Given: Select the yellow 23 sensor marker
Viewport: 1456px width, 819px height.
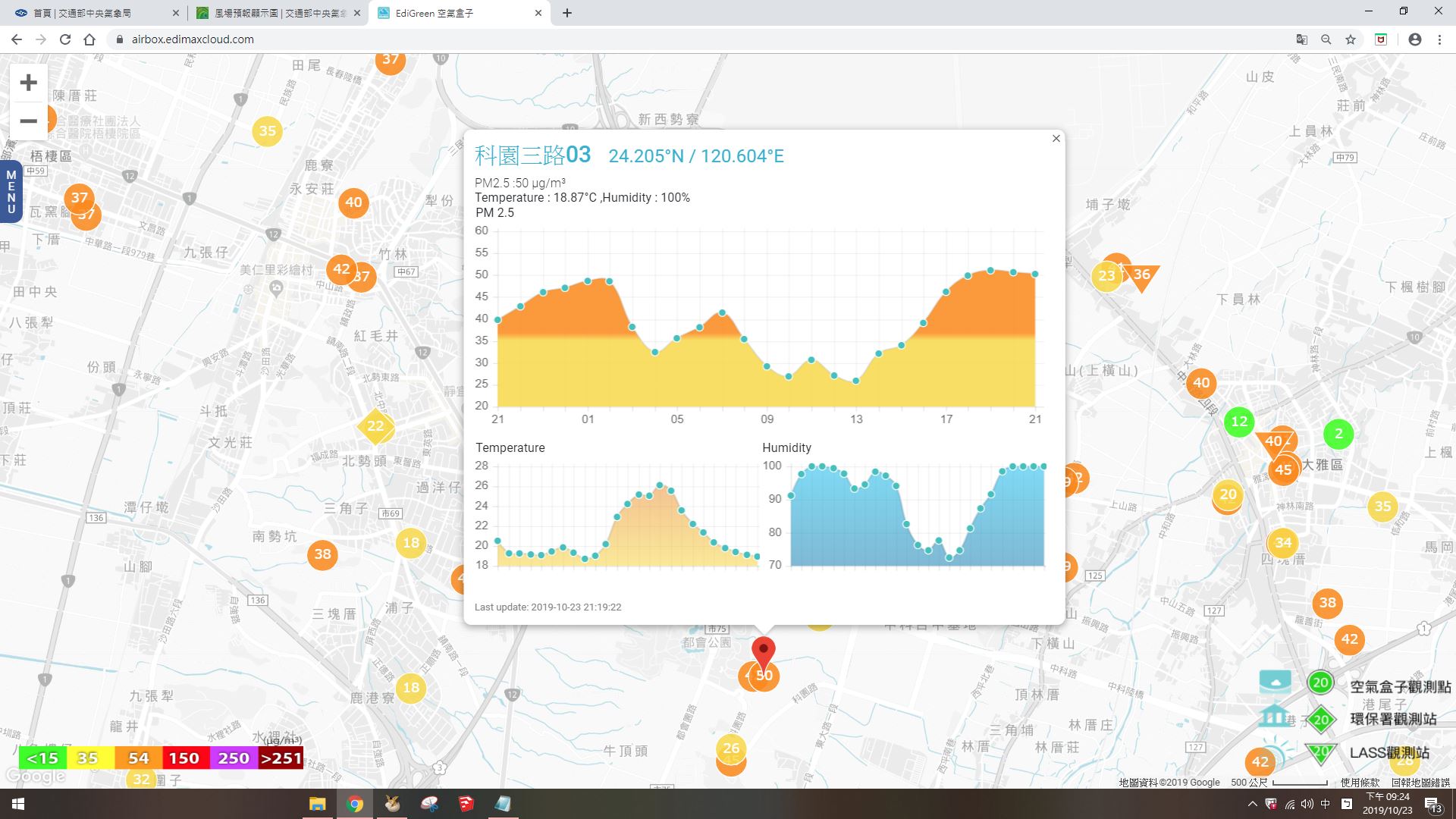Looking at the screenshot, I should point(1106,275).
